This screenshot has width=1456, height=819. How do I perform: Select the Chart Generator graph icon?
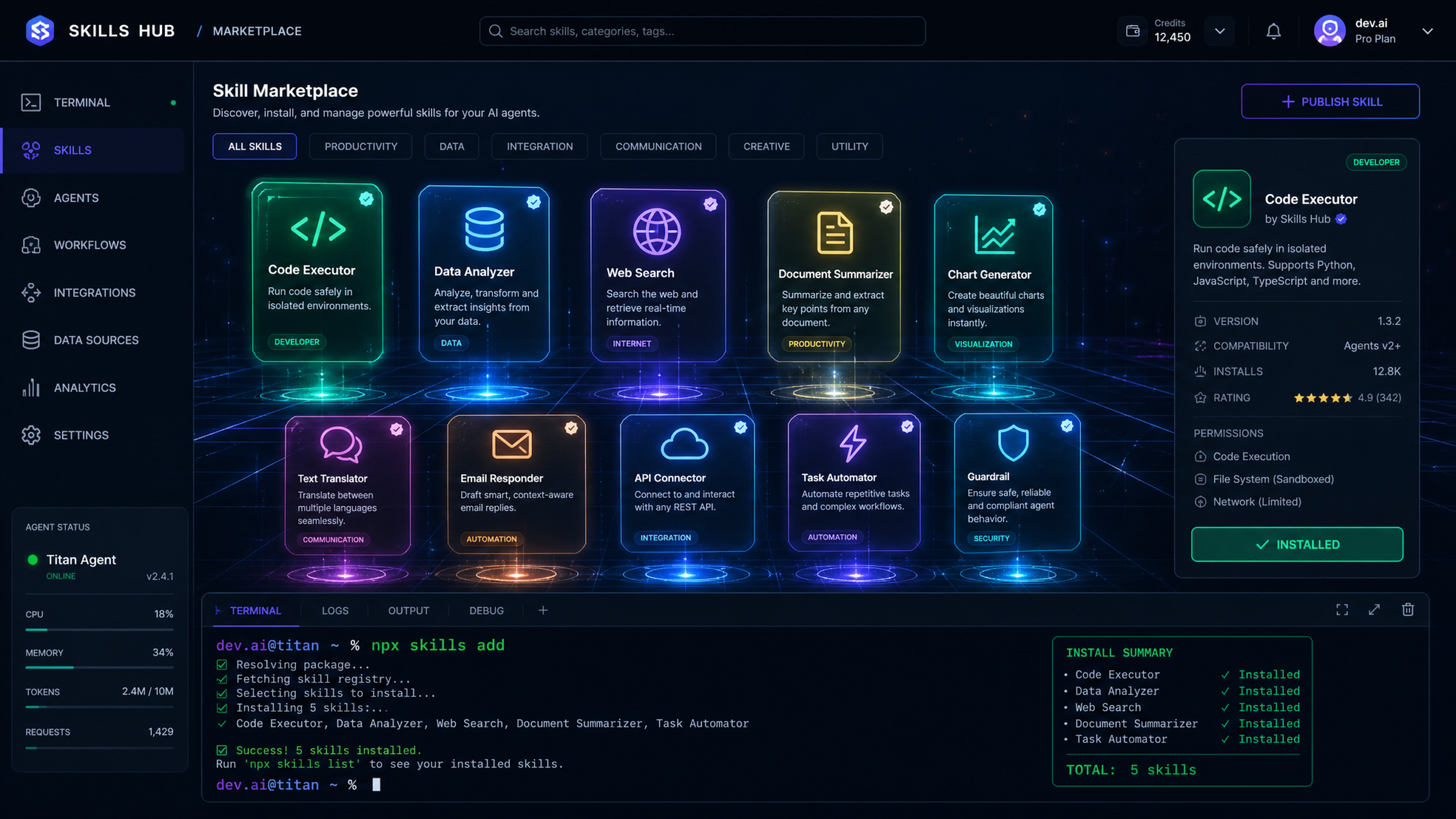click(994, 235)
